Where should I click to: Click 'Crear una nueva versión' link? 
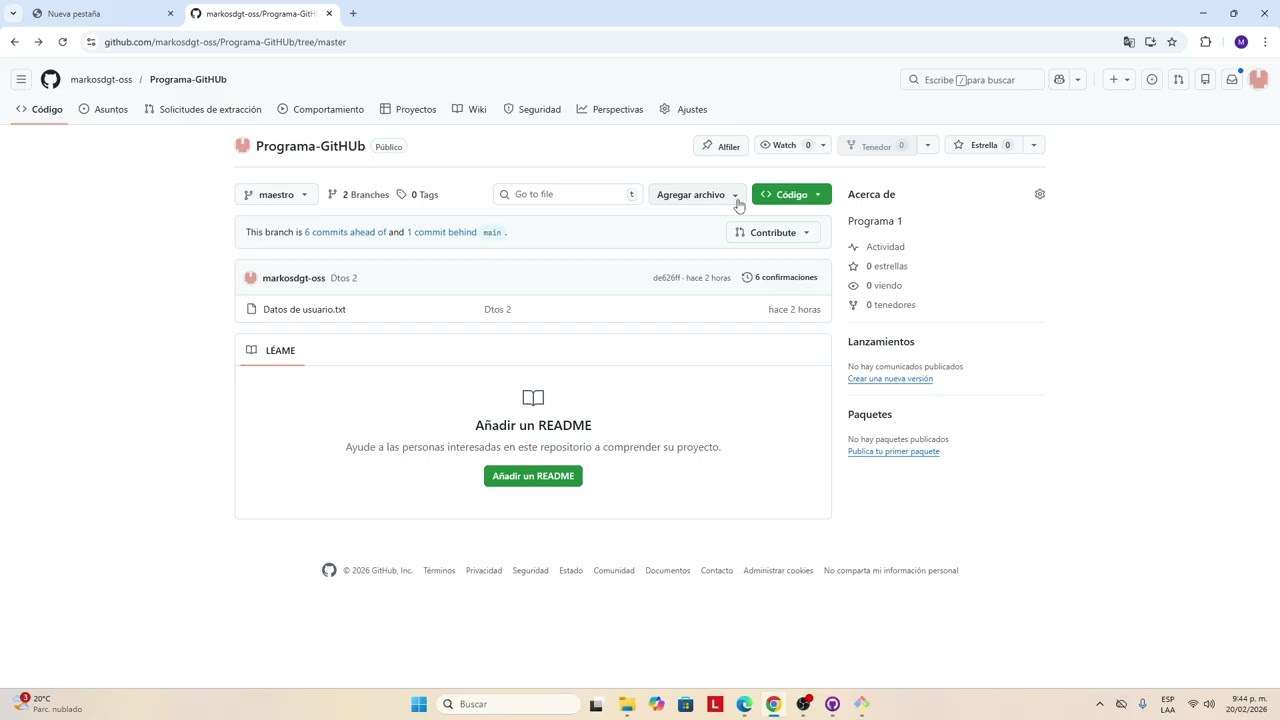coord(890,379)
